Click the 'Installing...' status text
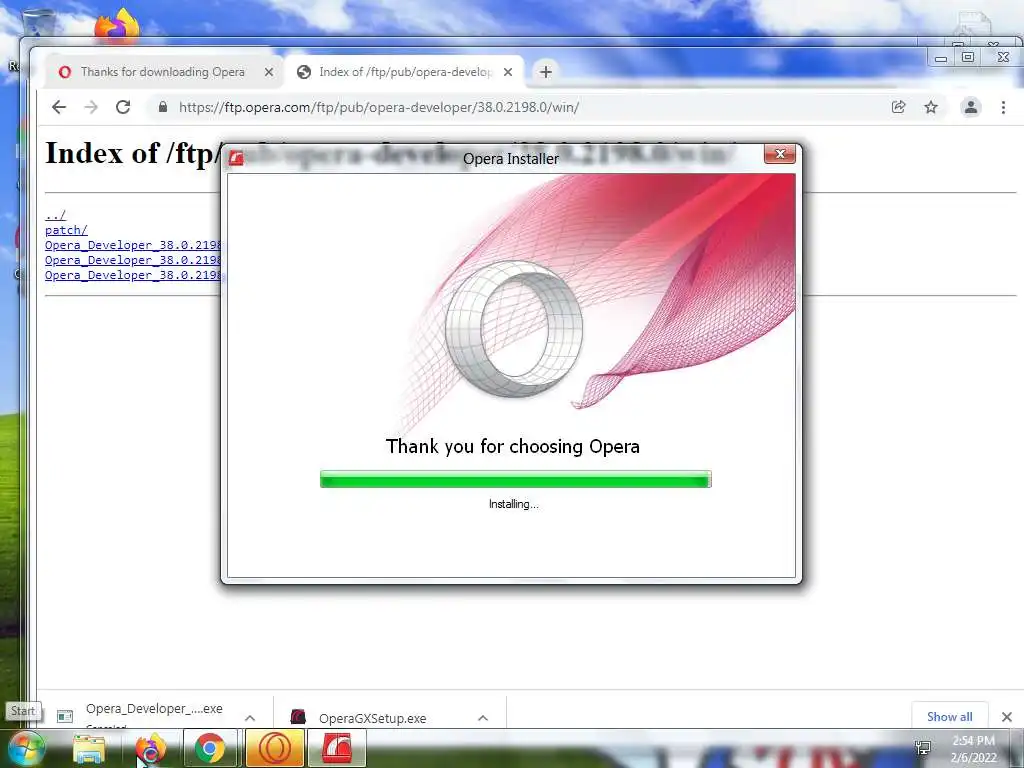The height and width of the screenshot is (768, 1024). coord(513,504)
